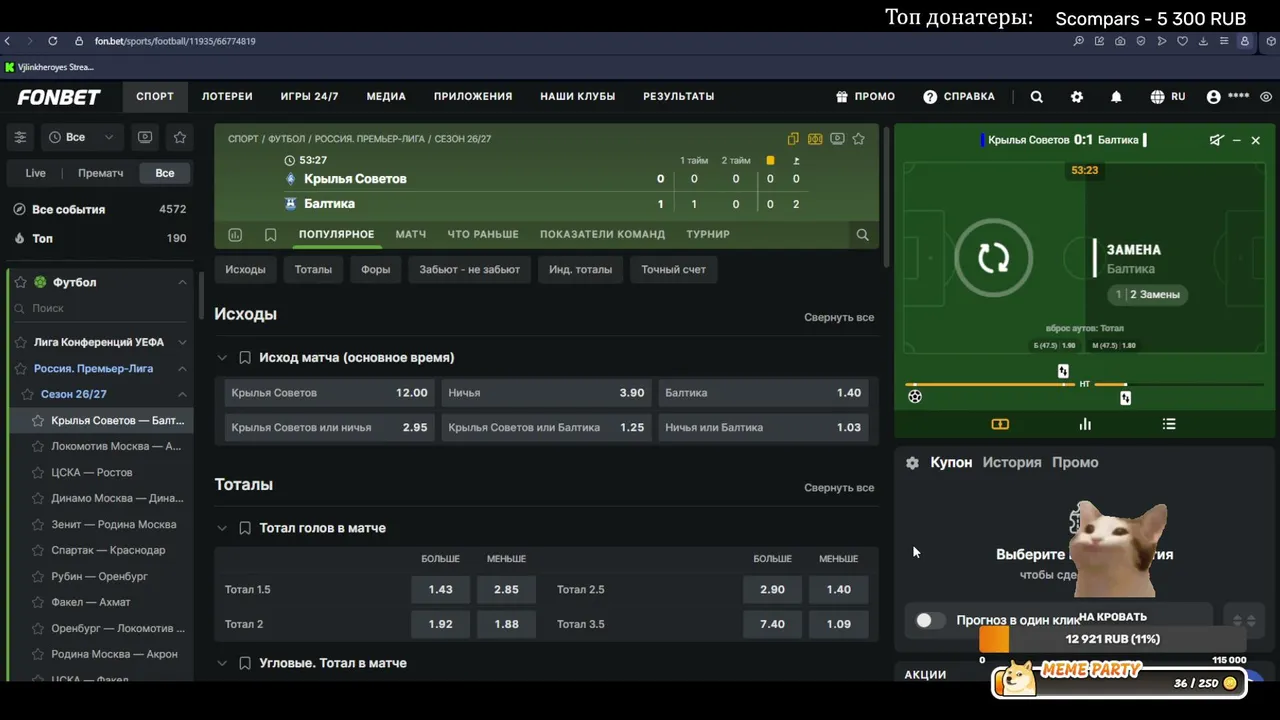The image size is (1280, 720).
Task: Bet on Крылья Советов win at 12.00
Action: point(329,393)
